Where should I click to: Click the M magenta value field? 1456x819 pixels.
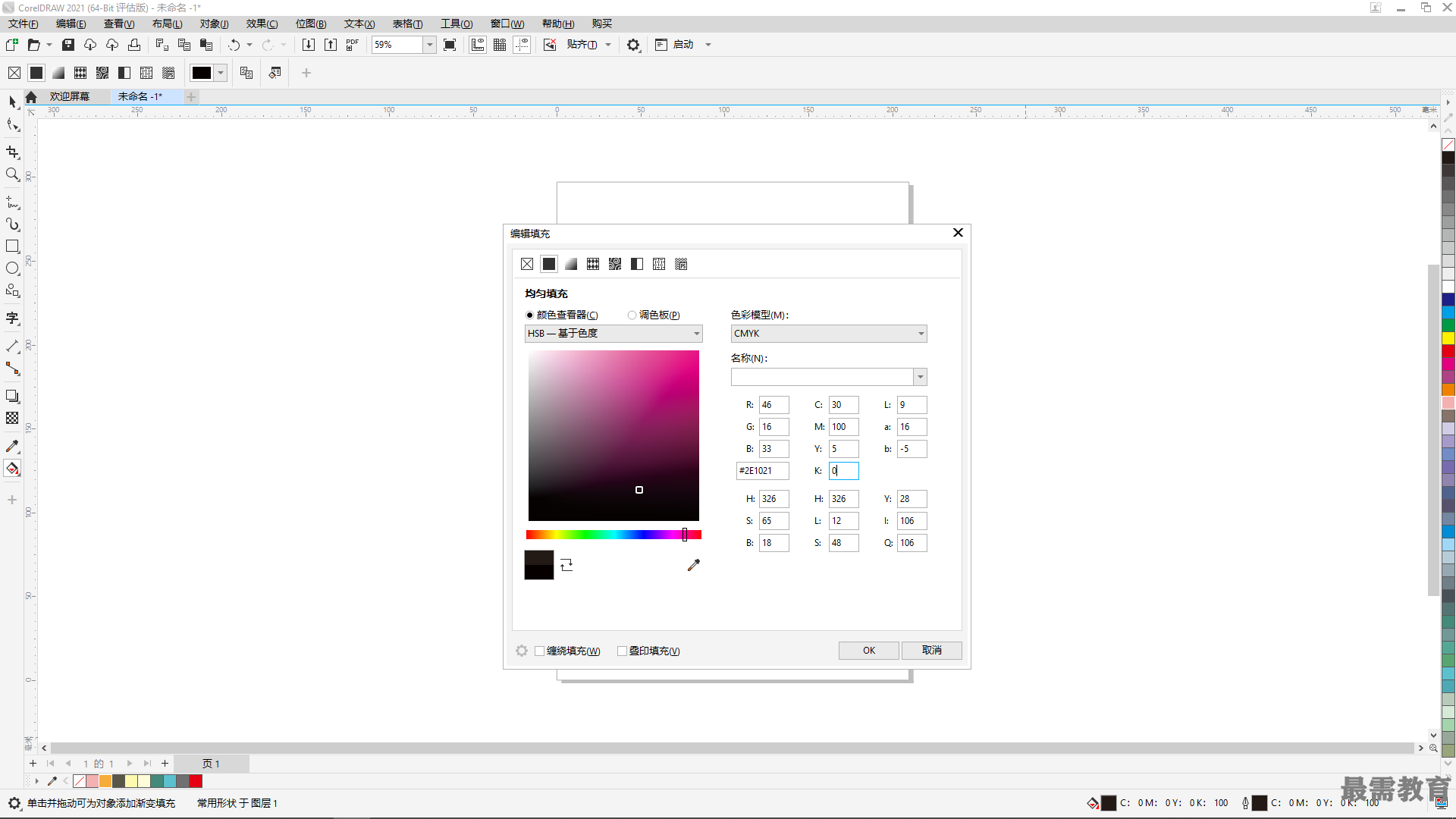(843, 427)
